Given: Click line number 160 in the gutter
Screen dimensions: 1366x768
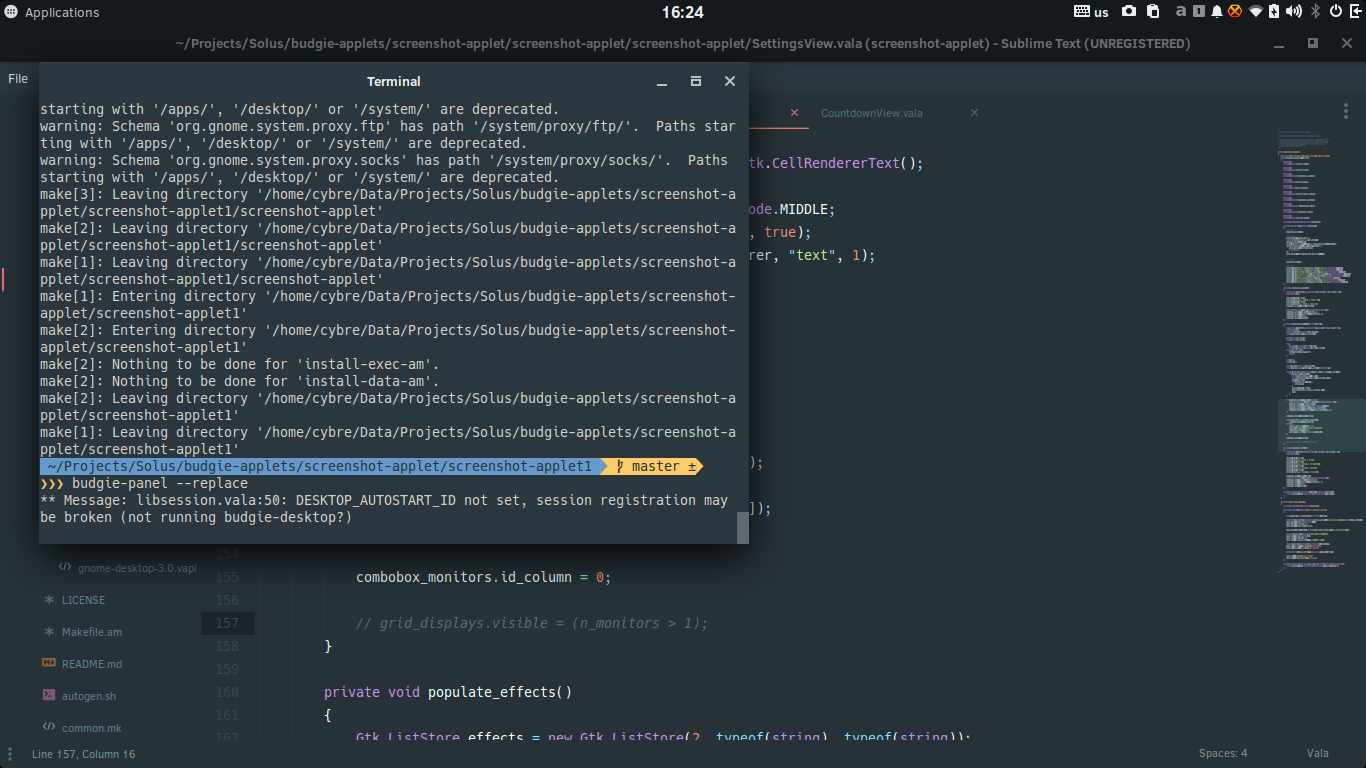Looking at the screenshot, I should (227, 692).
